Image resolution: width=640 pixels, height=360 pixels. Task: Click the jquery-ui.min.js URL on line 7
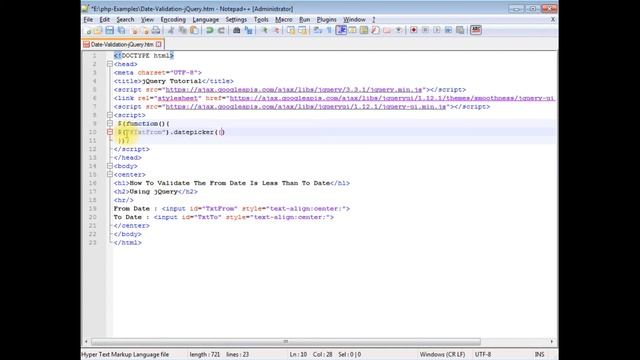point(306,107)
